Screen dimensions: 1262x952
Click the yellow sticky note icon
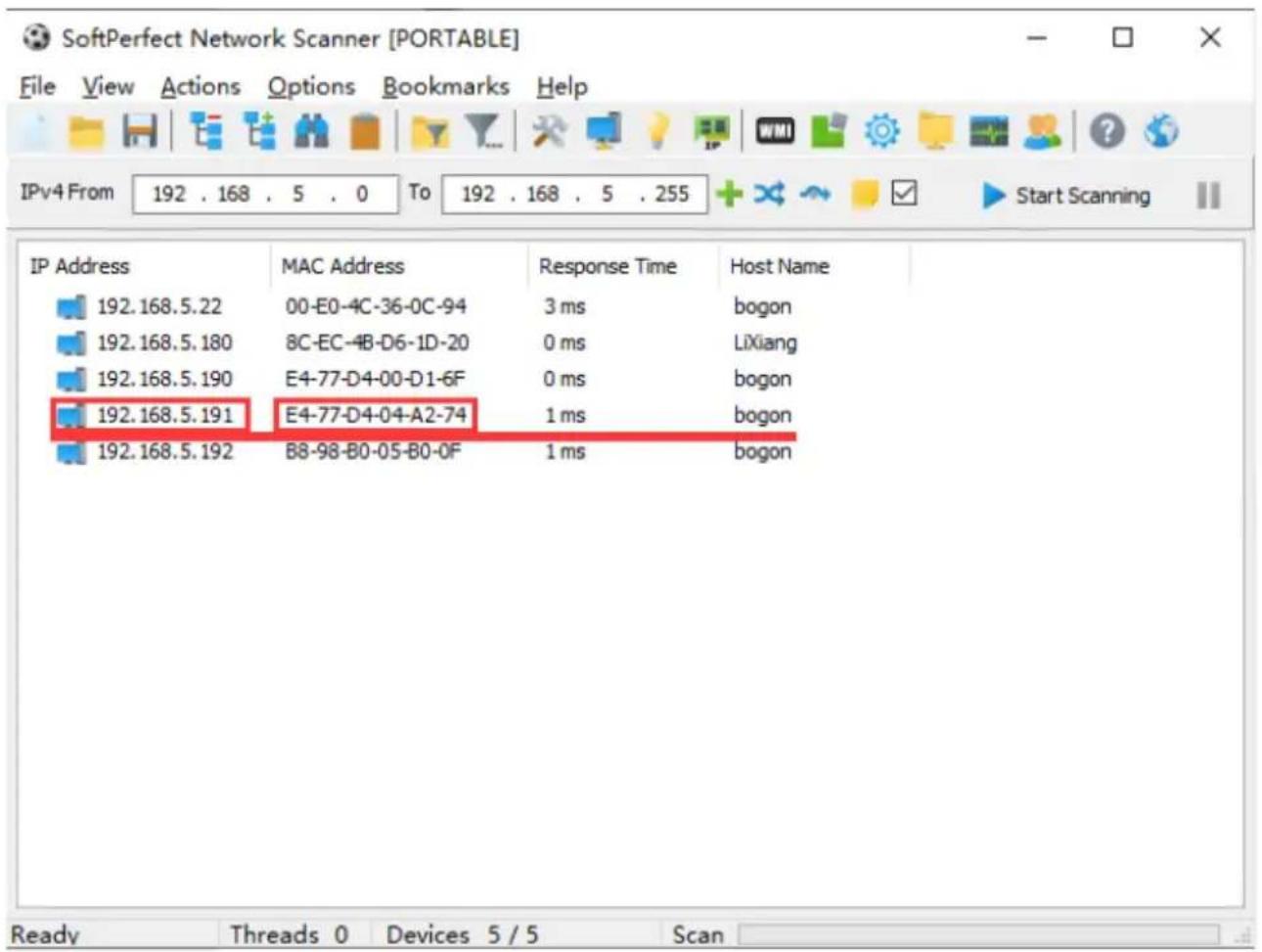click(x=864, y=195)
